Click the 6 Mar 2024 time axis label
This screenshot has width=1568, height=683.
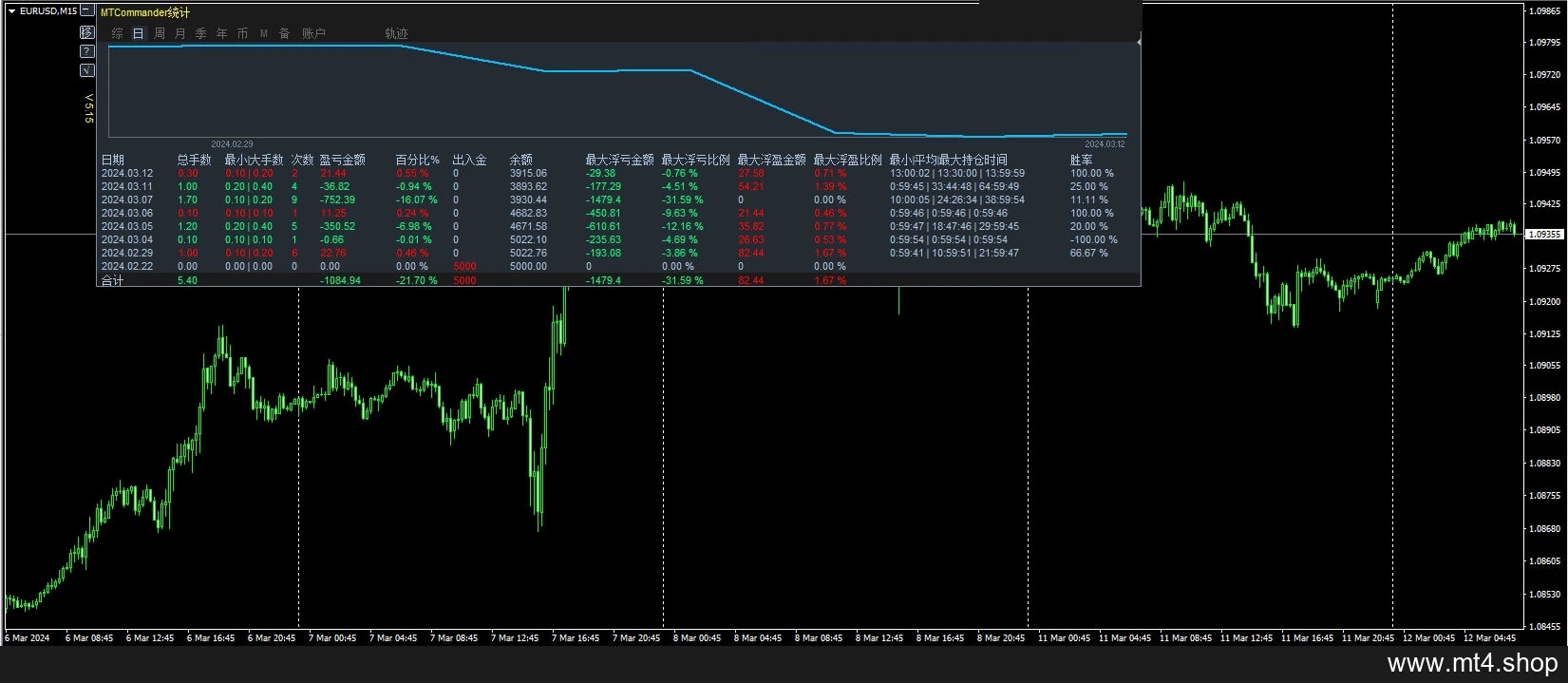tap(28, 637)
